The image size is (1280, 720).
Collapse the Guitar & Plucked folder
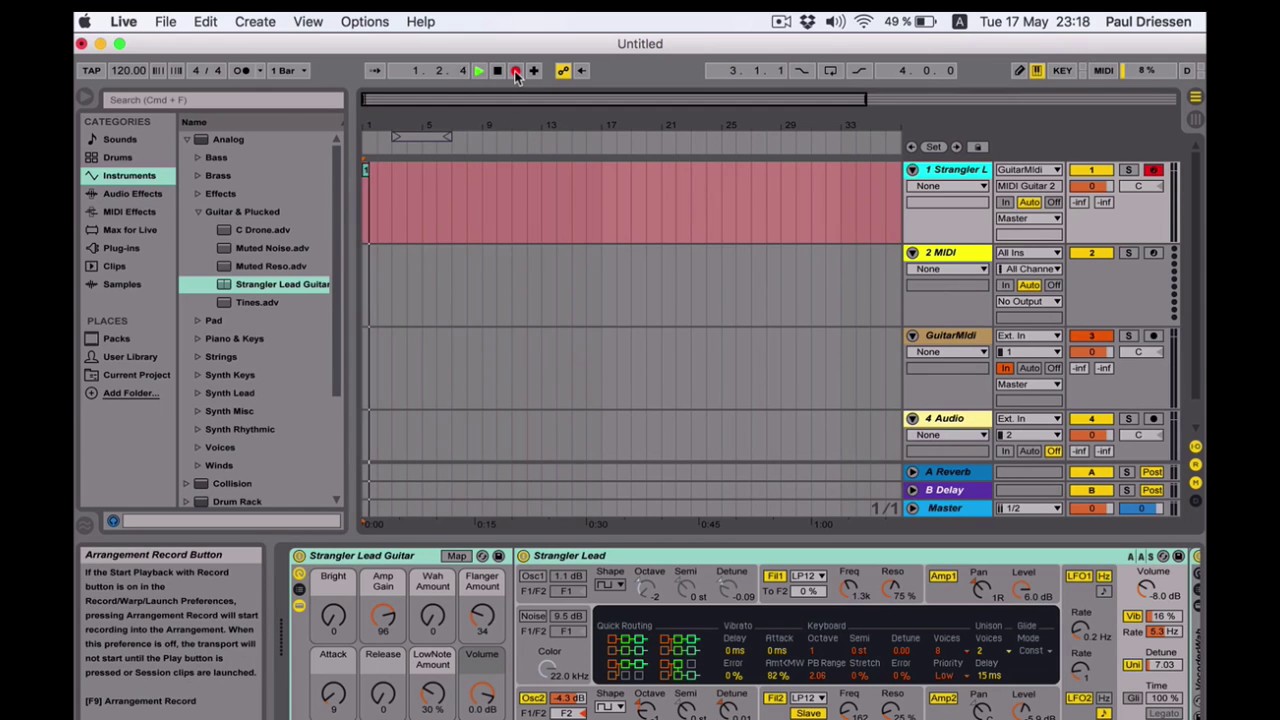click(197, 212)
